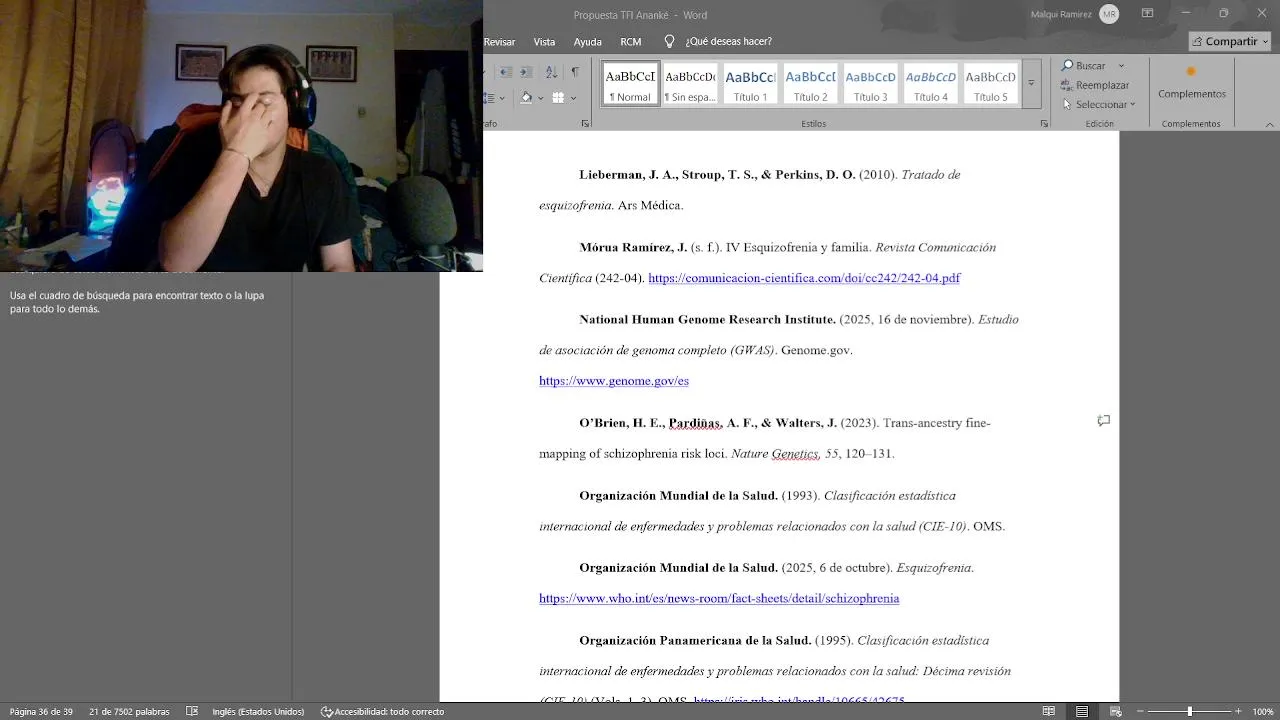The image size is (1280, 720).
Task: Open 100% zoom level dialog
Action: (1263, 712)
